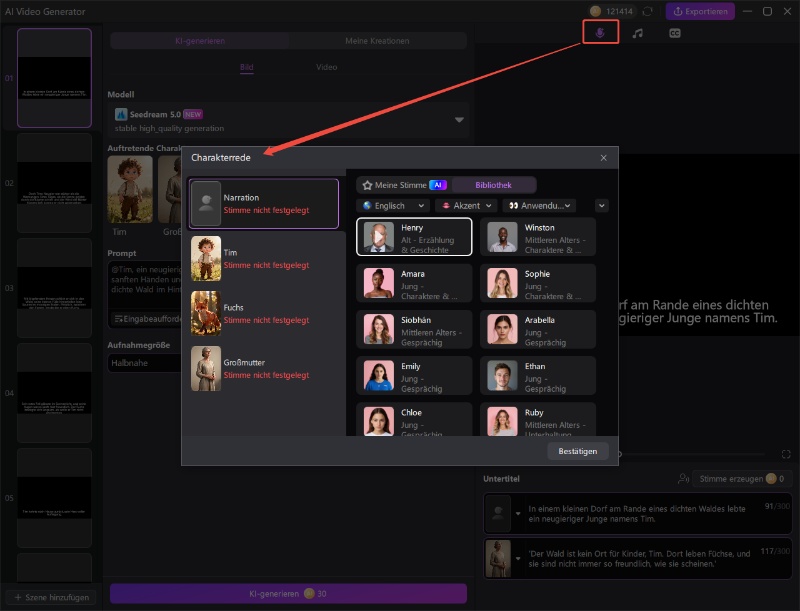Expand the extra voice filters chevron
The height and width of the screenshot is (611, 800).
point(602,206)
